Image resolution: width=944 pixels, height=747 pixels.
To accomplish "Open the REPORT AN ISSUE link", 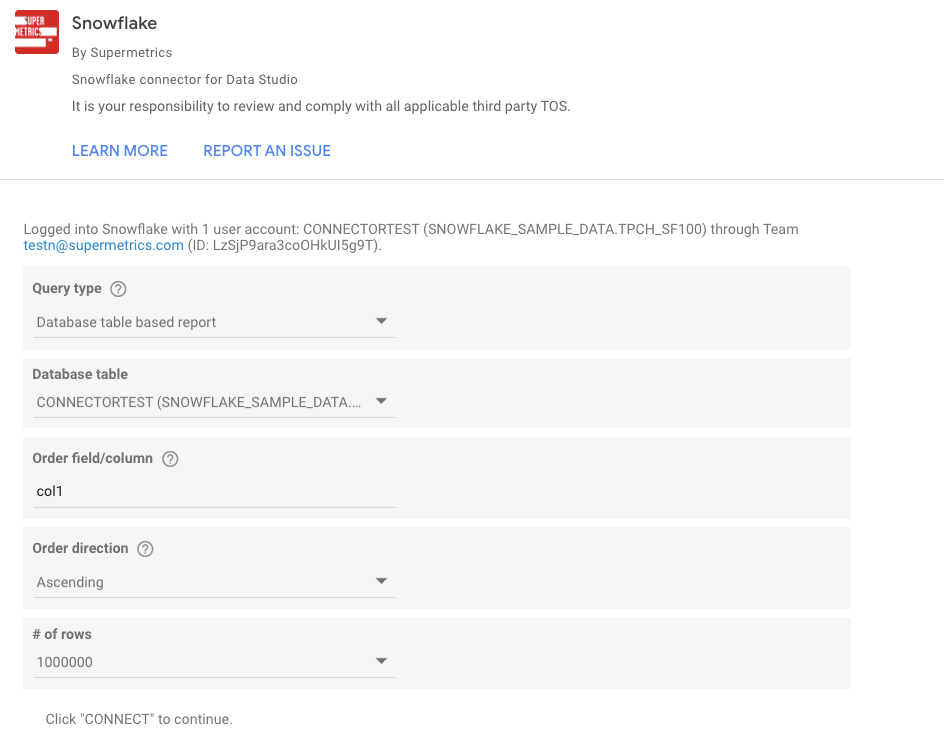I will (267, 150).
